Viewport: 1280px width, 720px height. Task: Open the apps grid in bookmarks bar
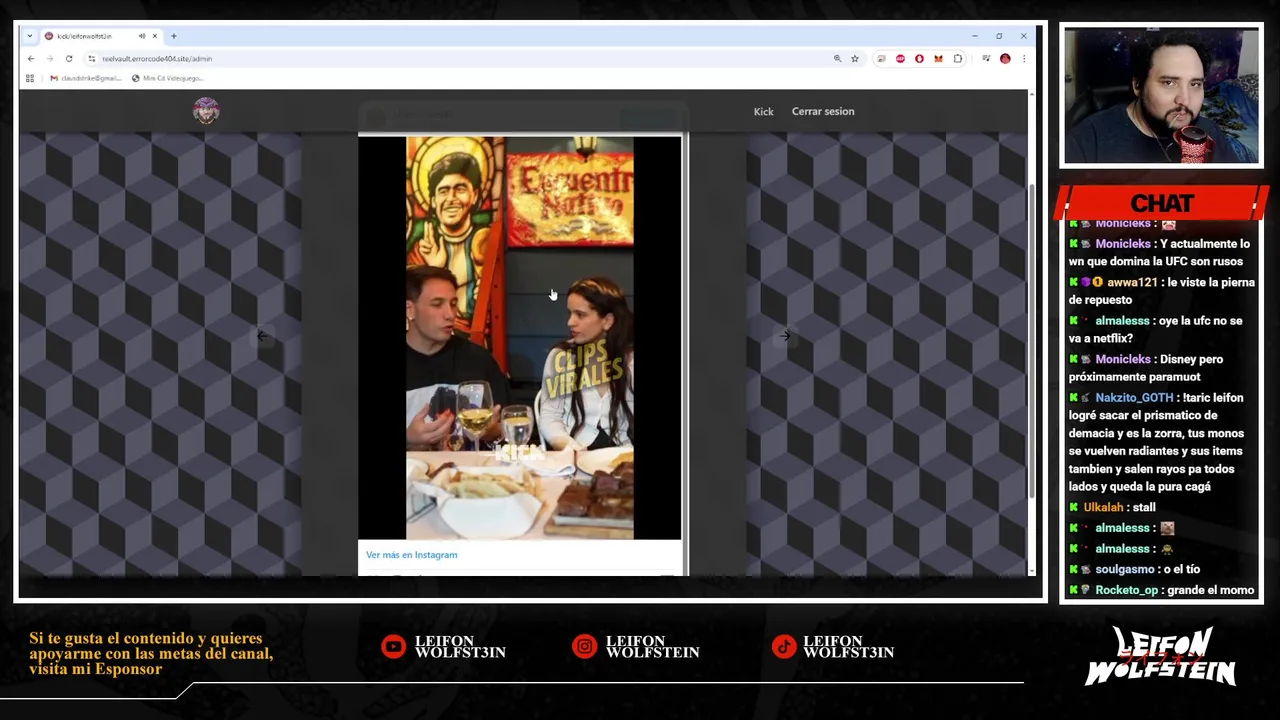click(30, 78)
